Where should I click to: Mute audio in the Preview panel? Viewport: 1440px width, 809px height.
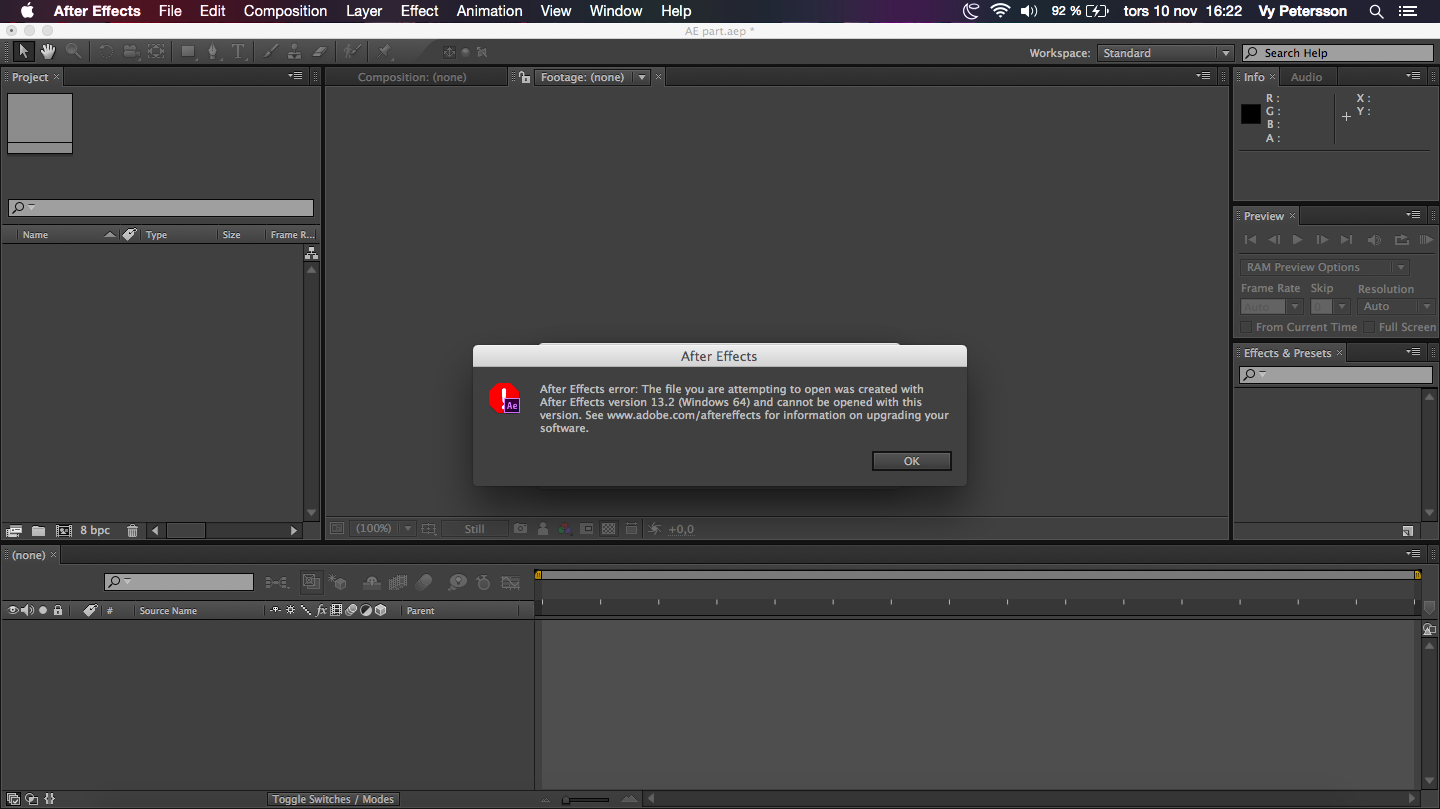click(x=1374, y=240)
